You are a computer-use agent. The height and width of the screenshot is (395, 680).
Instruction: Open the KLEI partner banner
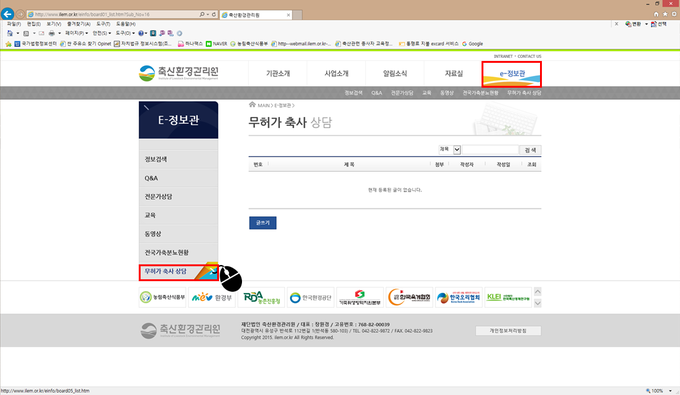[508, 297]
